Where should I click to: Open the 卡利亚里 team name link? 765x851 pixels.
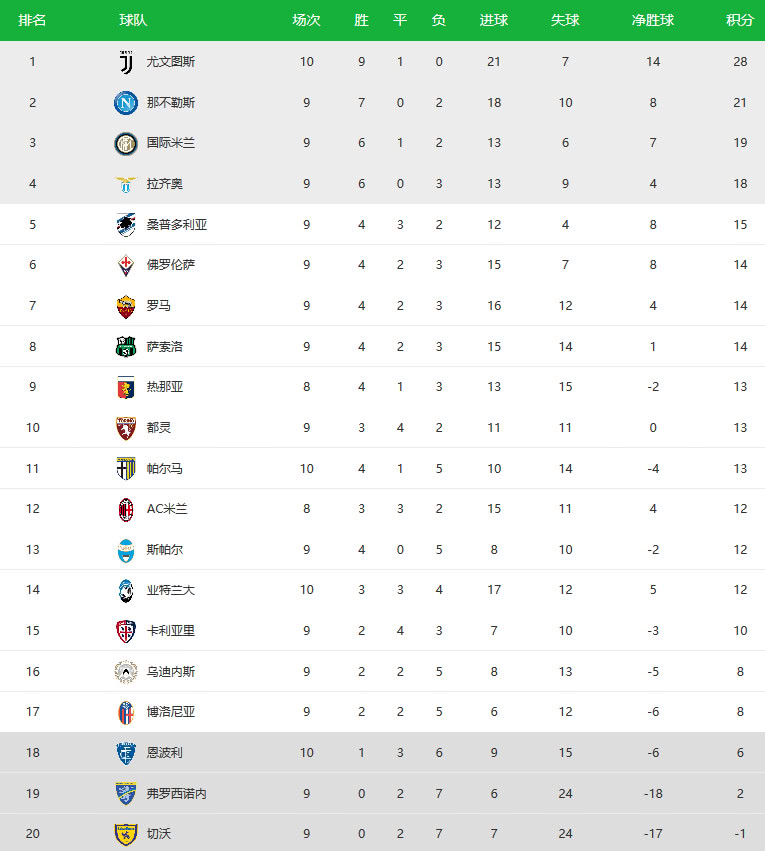[x=171, y=631]
